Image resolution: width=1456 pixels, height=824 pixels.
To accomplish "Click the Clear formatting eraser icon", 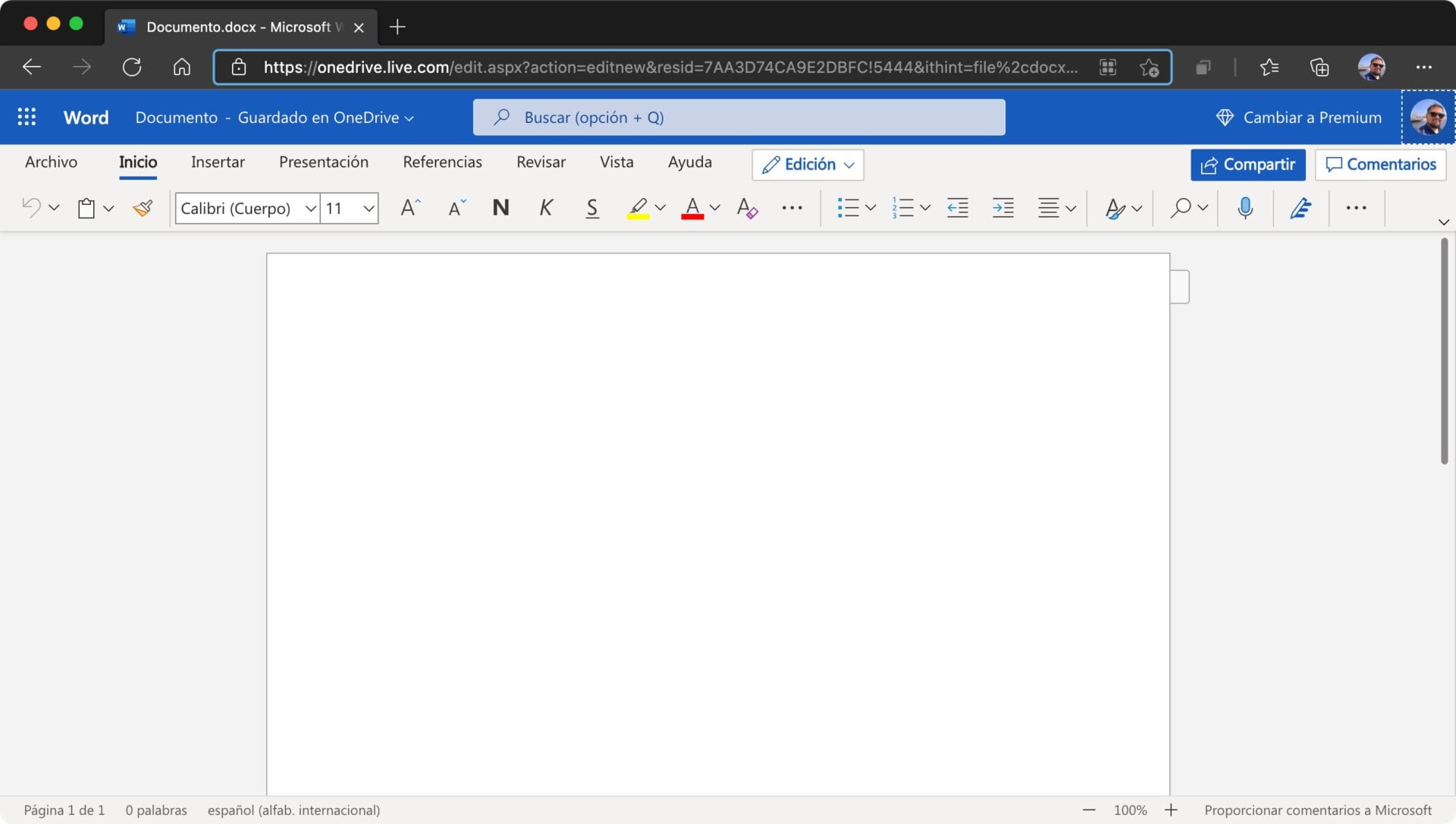I will (746, 208).
